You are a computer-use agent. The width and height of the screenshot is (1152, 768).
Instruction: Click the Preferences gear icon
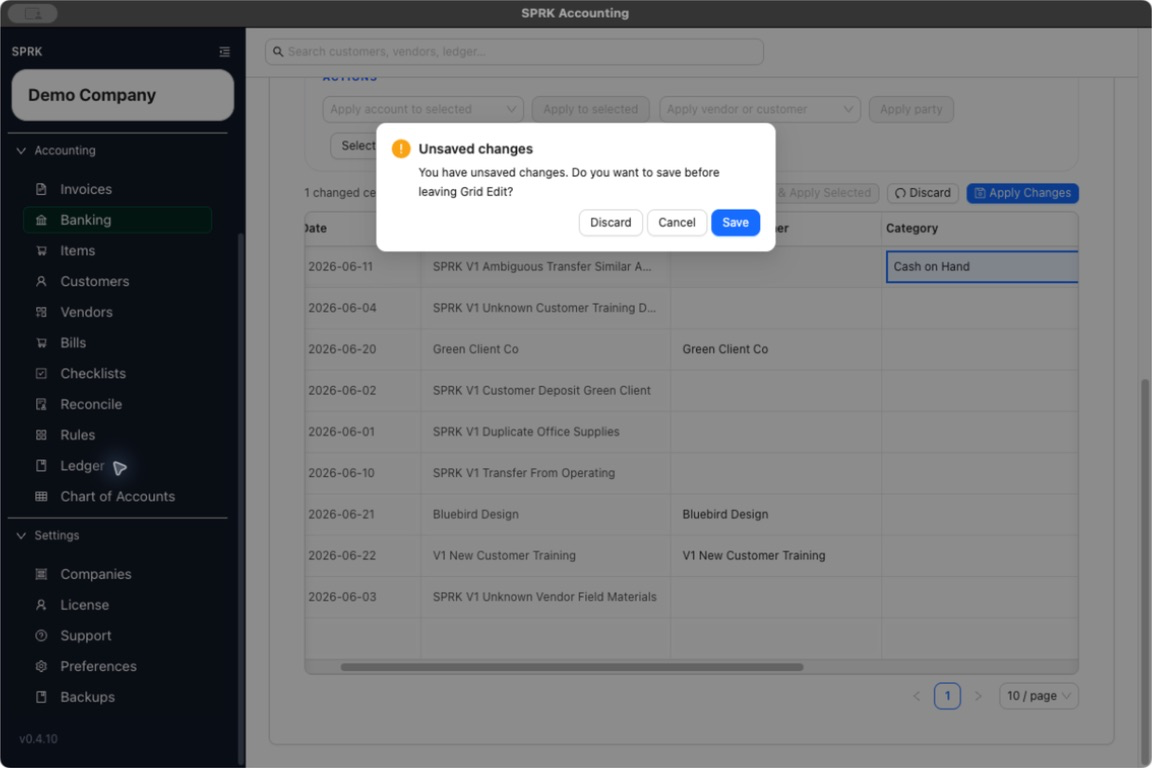pyautogui.click(x=41, y=667)
